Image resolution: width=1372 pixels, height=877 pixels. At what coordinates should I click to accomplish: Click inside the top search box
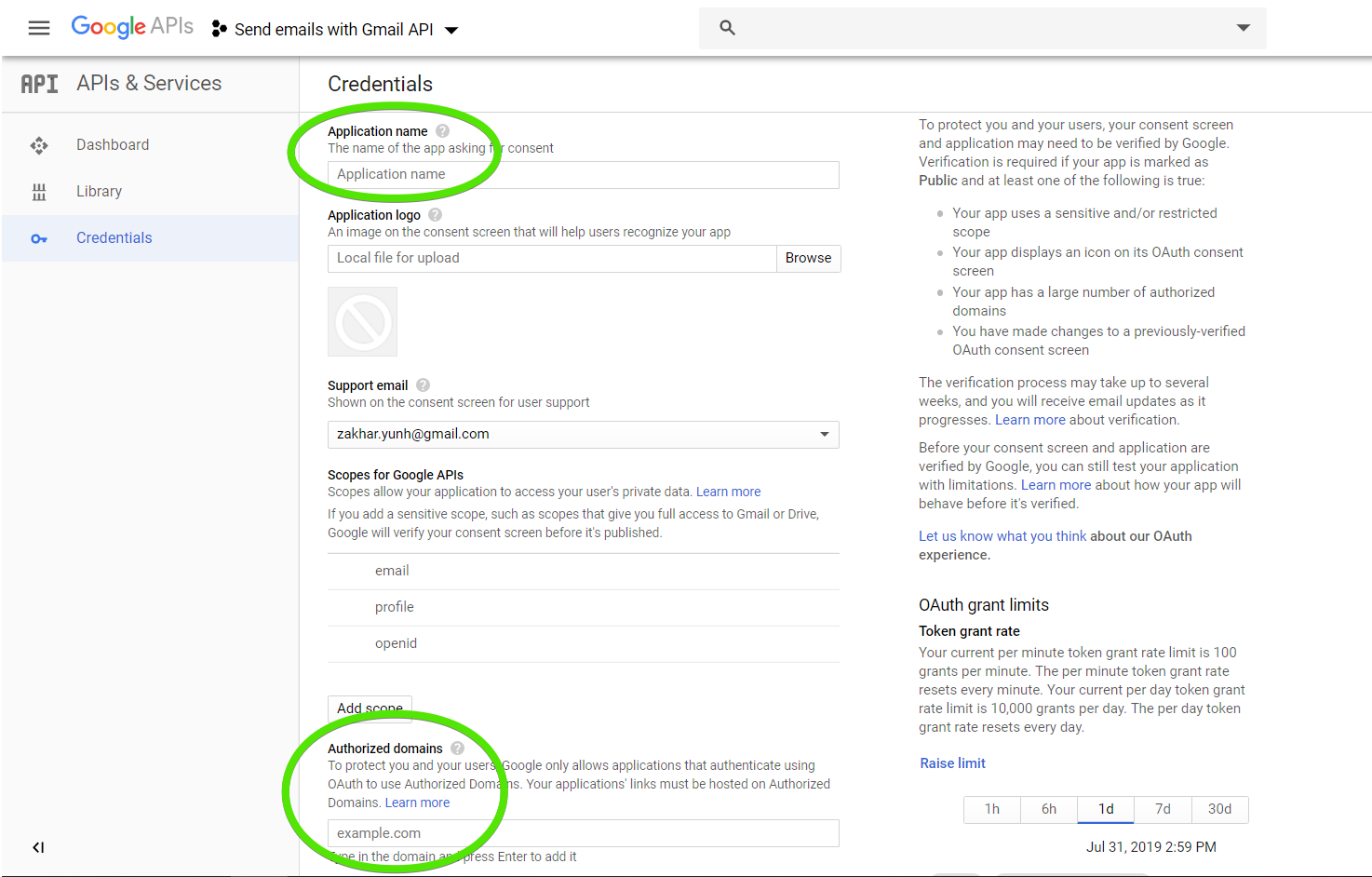pos(983,28)
